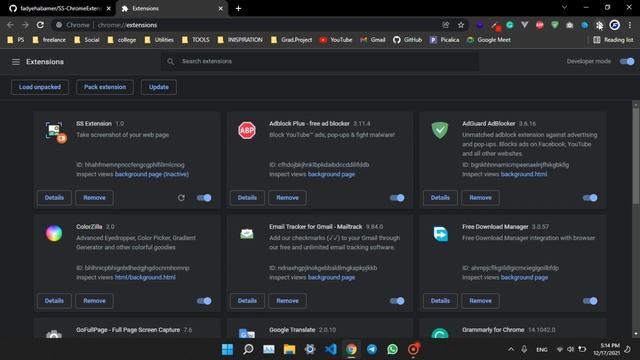Click the ColorZilla color wheel logo
The width and height of the screenshot is (640, 360).
tap(54, 233)
